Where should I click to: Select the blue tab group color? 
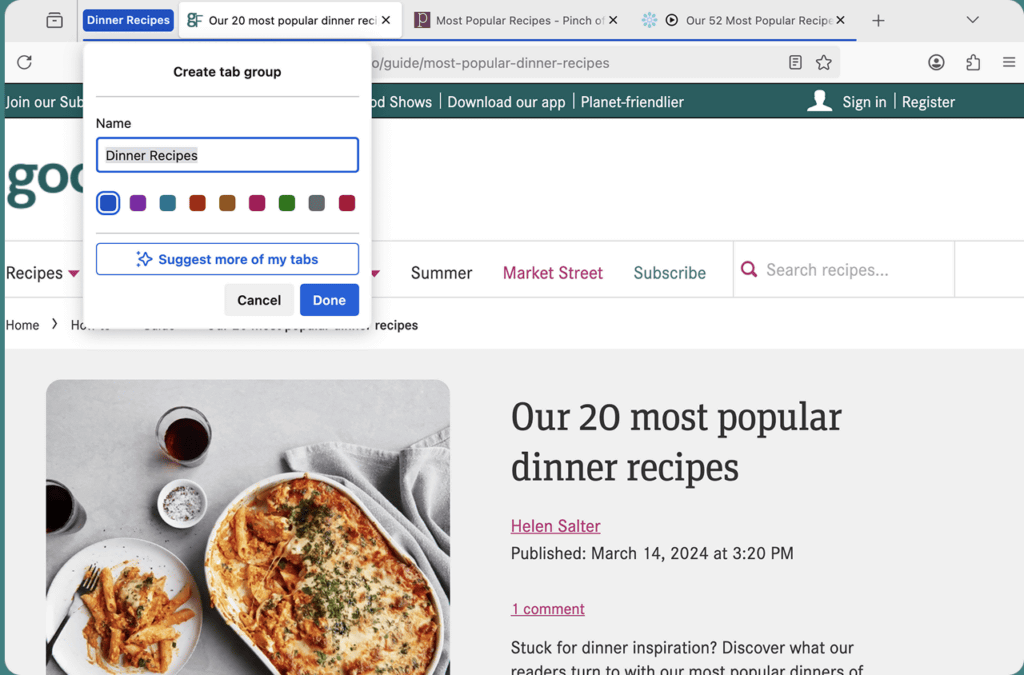point(108,203)
